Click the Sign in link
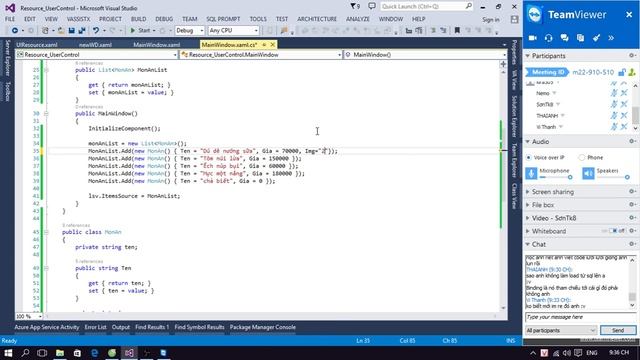 tap(491, 19)
